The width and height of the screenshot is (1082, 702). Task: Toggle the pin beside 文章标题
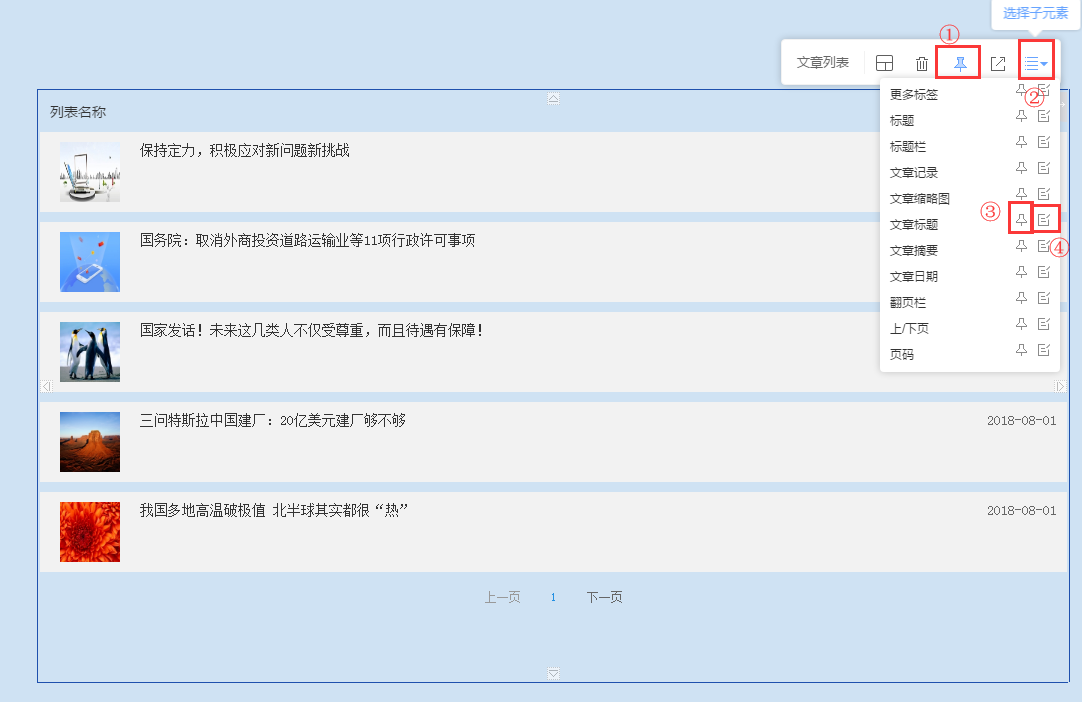click(1021, 219)
